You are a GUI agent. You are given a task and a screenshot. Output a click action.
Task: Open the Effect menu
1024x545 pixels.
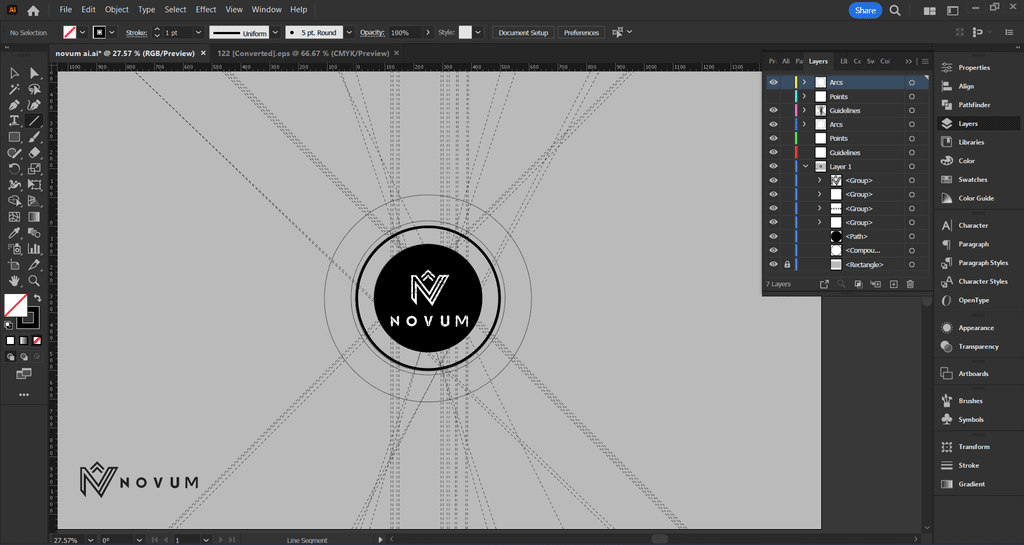tap(206, 9)
